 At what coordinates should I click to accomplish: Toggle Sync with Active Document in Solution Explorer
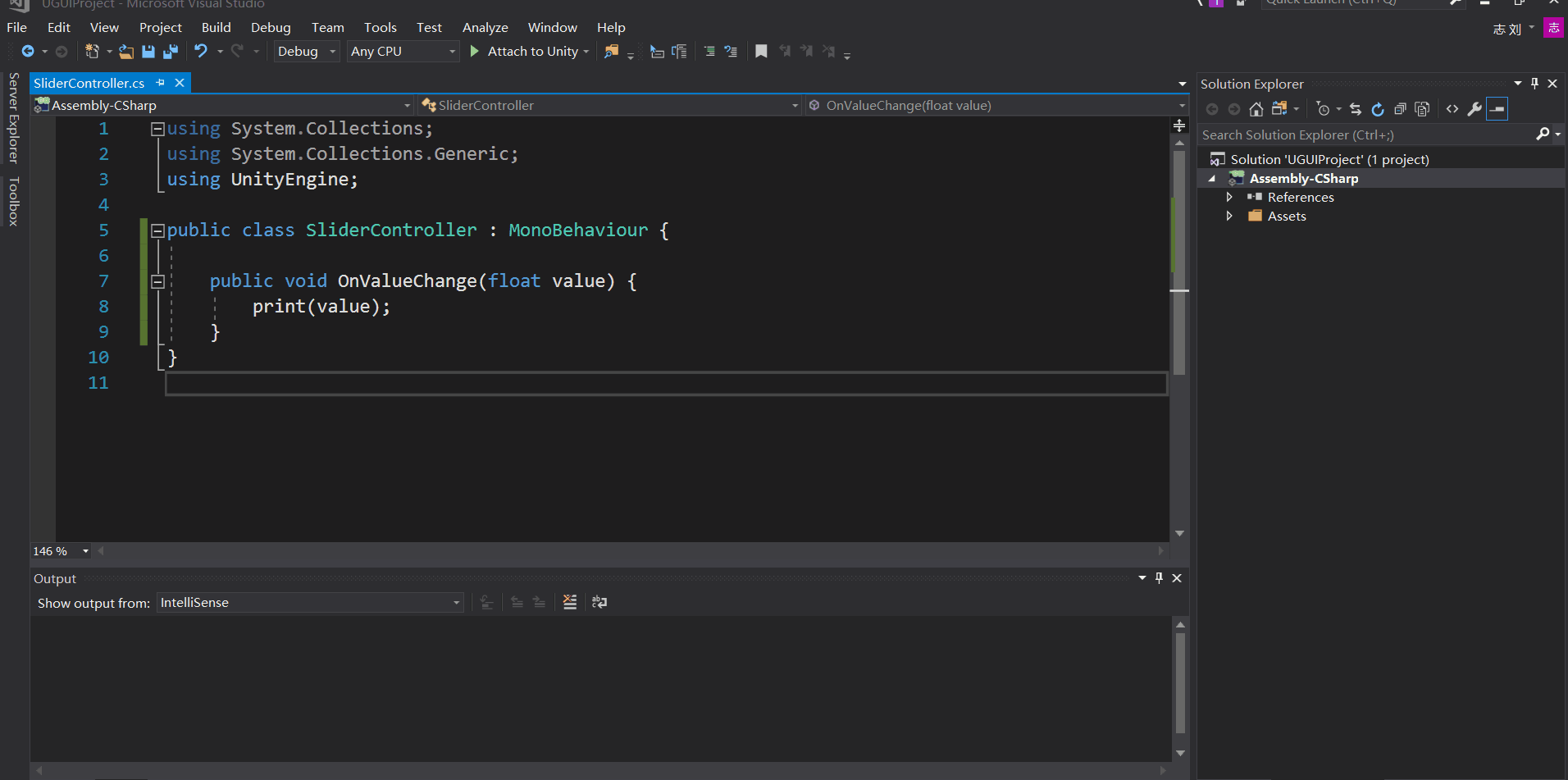tap(1356, 109)
